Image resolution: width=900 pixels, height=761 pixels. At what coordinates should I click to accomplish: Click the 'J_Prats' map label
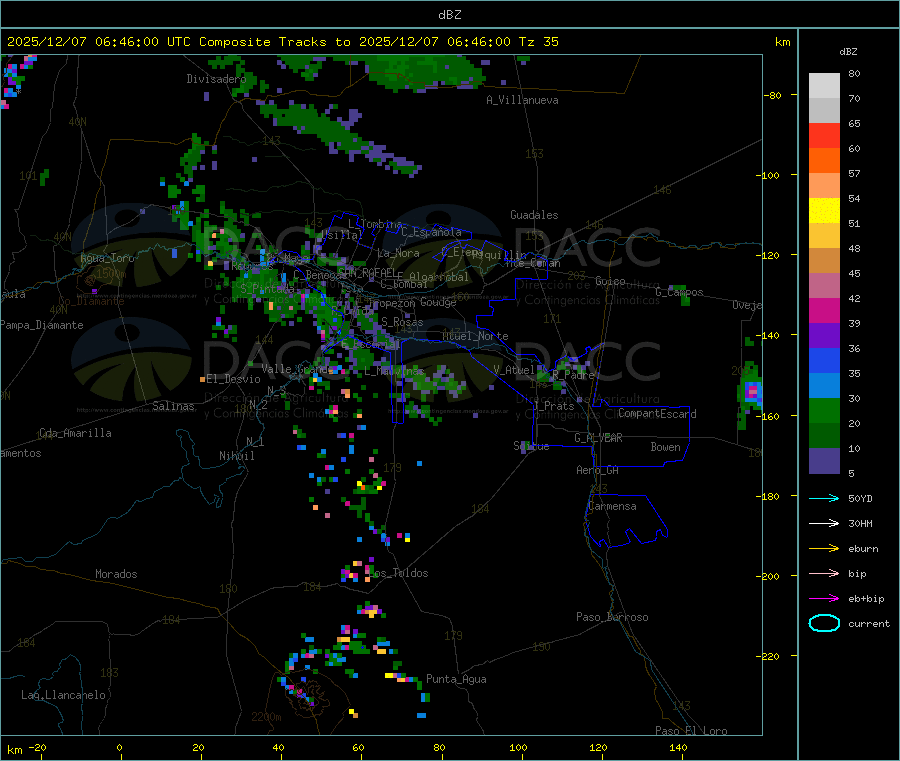pyautogui.click(x=554, y=406)
